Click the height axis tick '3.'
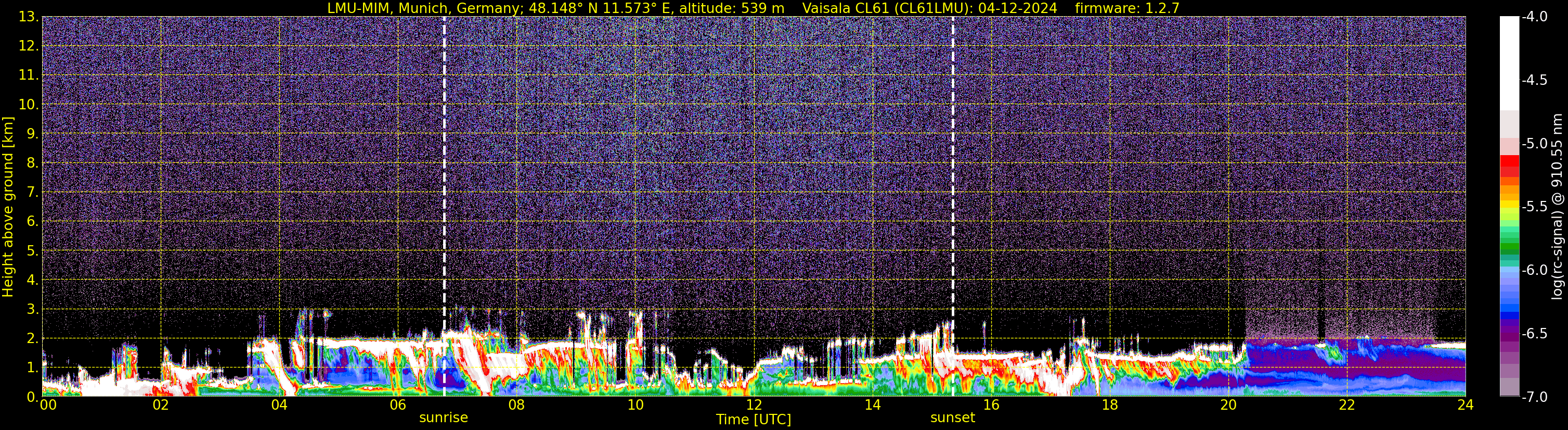Screen dimensions: 1568x430 pyautogui.click(x=32, y=309)
